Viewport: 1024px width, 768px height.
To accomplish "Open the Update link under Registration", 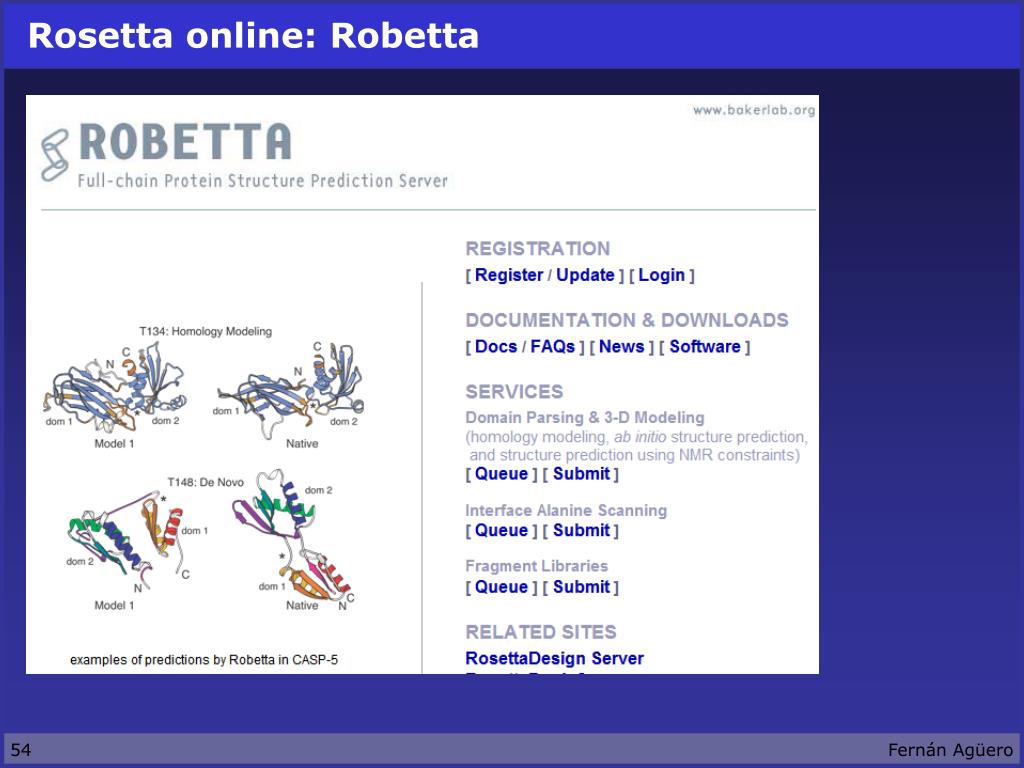I will click(x=585, y=275).
